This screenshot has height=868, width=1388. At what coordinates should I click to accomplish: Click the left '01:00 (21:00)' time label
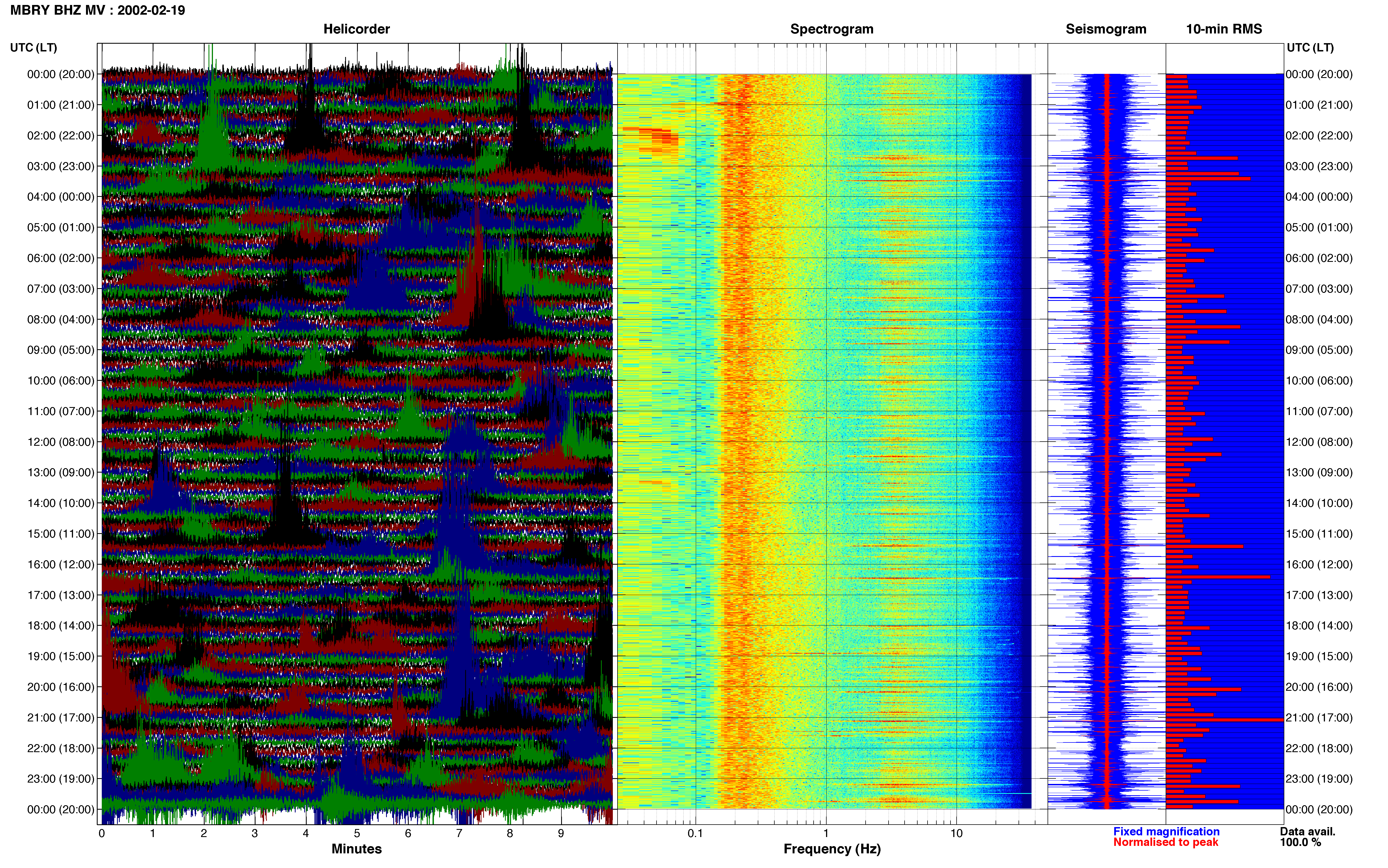pyautogui.click(x=61, y=105)
